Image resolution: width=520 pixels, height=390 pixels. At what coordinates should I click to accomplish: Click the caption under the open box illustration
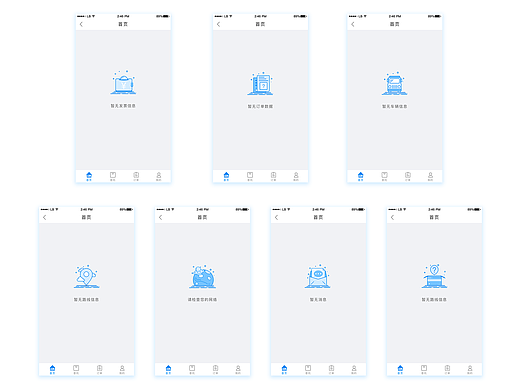coord(434,300)
